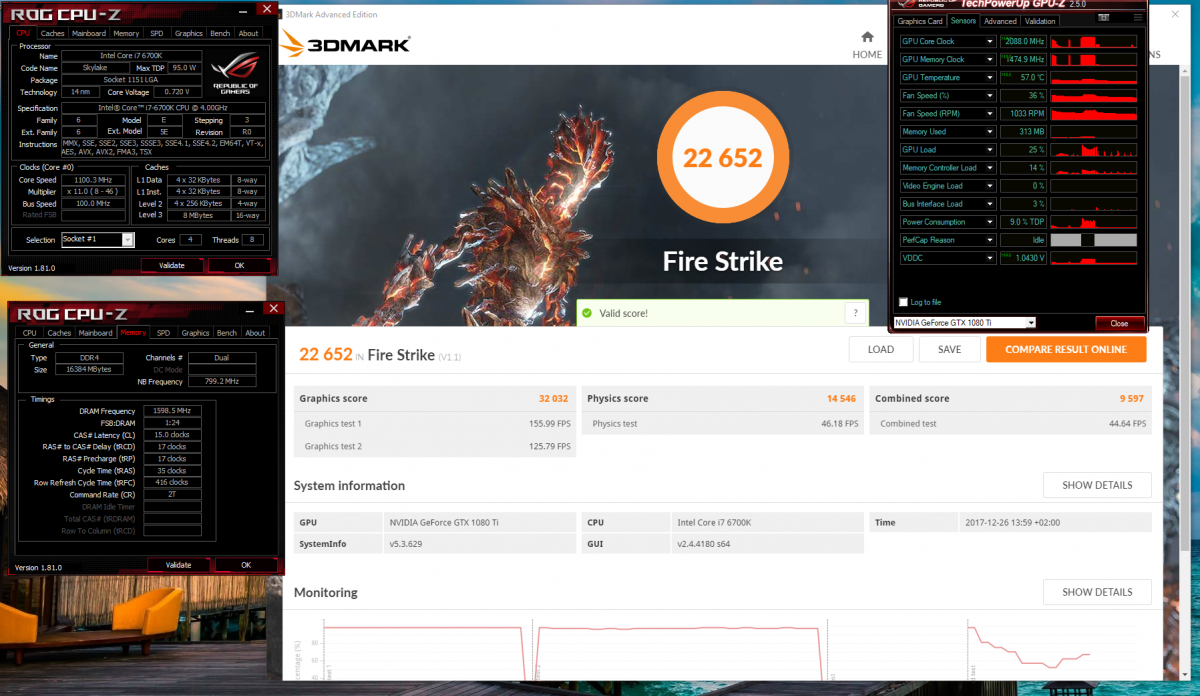Viewport: 1200px width, 696px height.
Task: Open the Validation tab in GPU-Z
Action: 1040,21
